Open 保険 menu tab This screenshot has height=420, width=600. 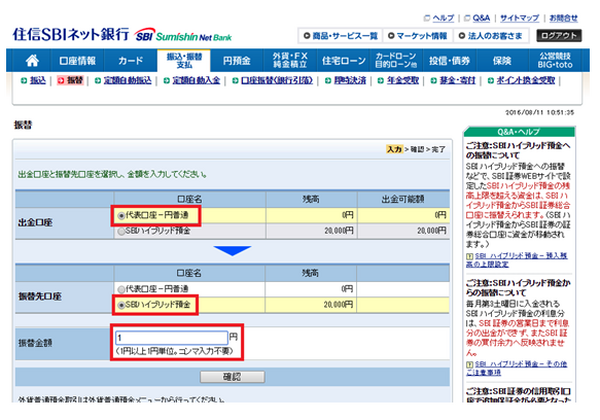[x=502, y=60]
